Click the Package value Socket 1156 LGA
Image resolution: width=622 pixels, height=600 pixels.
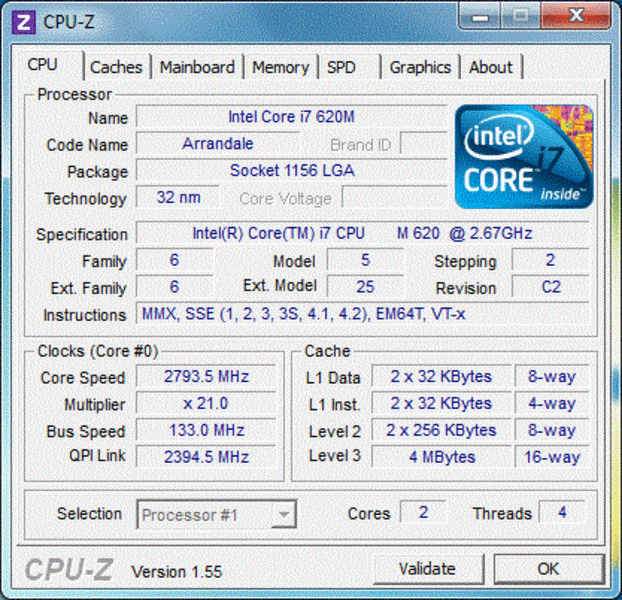click(292, 171)
